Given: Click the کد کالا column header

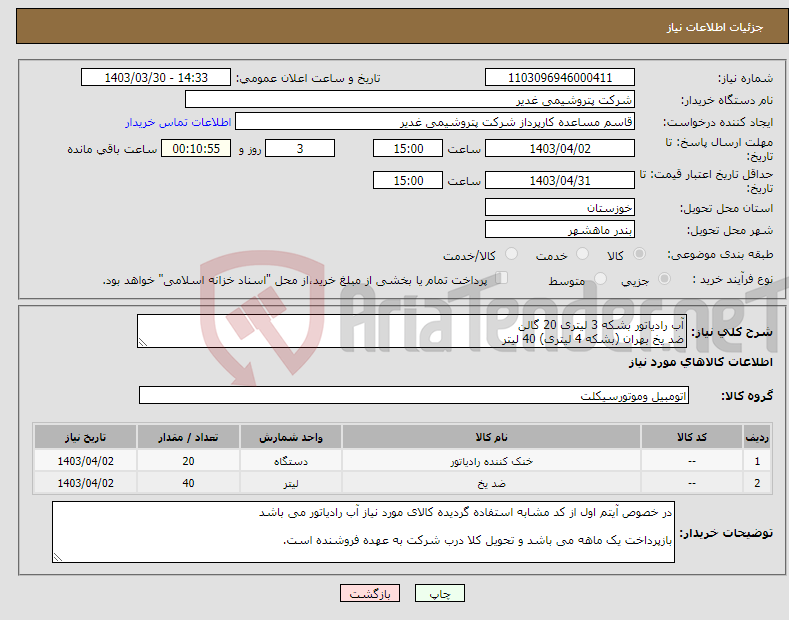Looking at the screenshot, I should pos(692,437).
